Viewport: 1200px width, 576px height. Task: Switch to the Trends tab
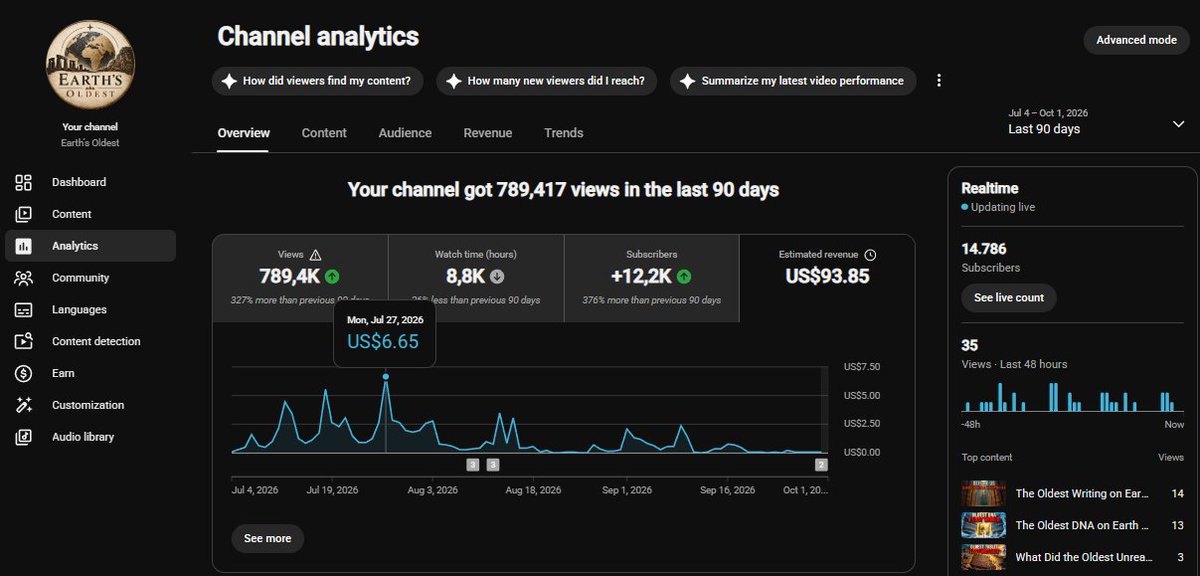564,133
